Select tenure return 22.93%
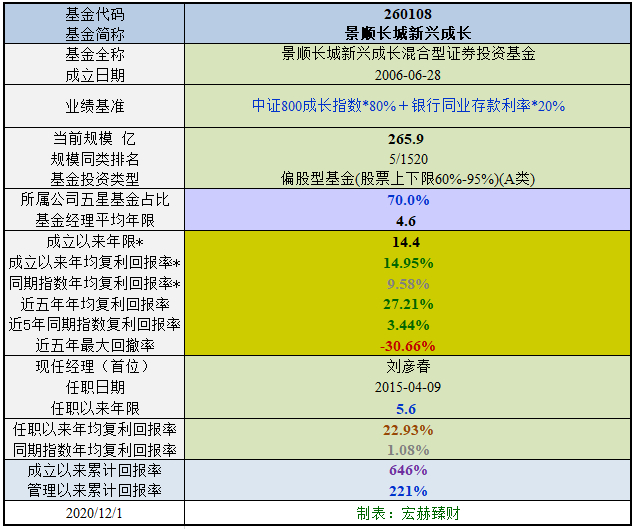 click(x=408, y=430)
